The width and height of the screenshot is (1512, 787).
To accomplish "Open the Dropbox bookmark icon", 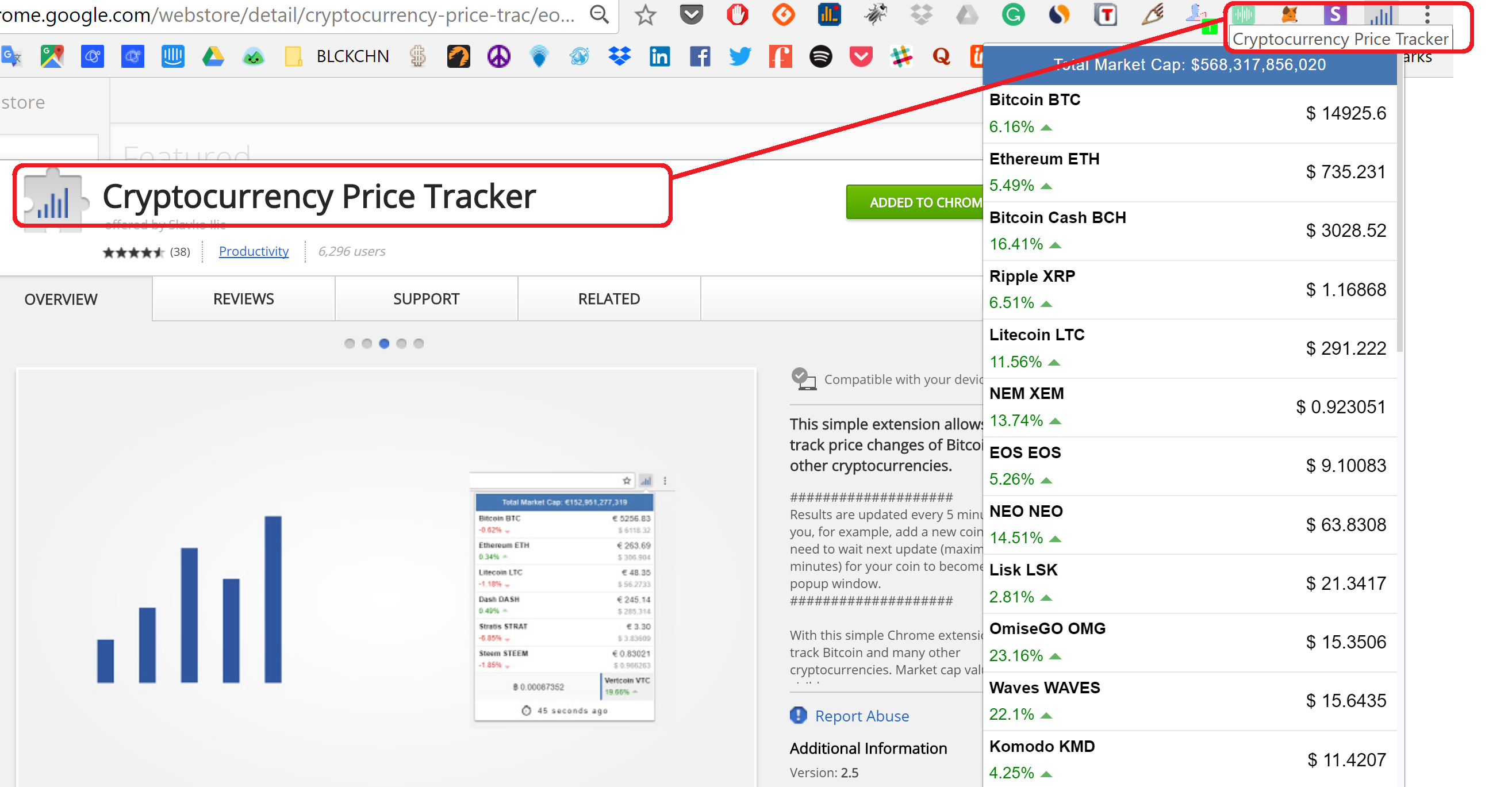I will (x=619, y=56).
